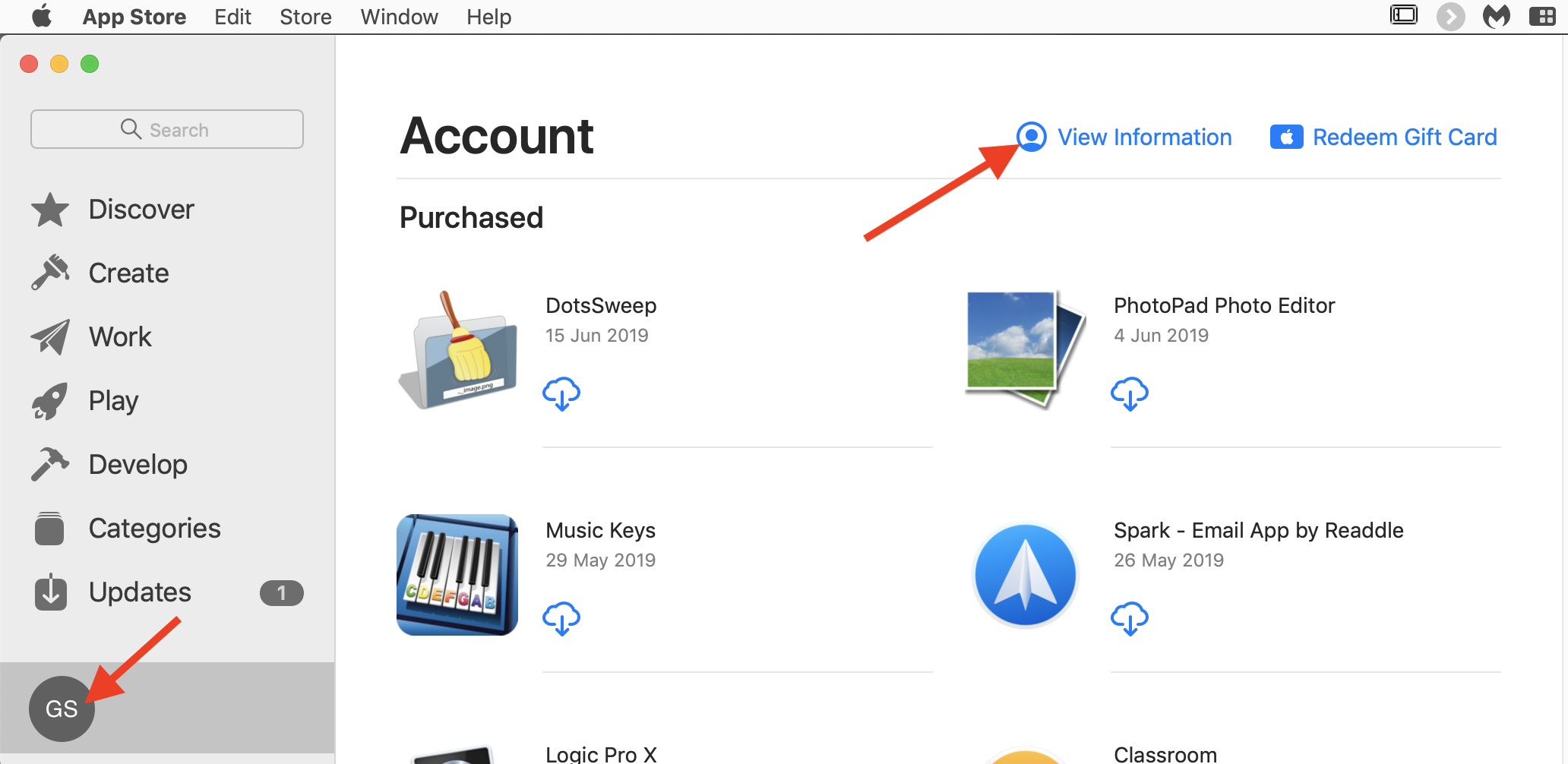
Task: Go to the Discover section
Action: (141, 210)
